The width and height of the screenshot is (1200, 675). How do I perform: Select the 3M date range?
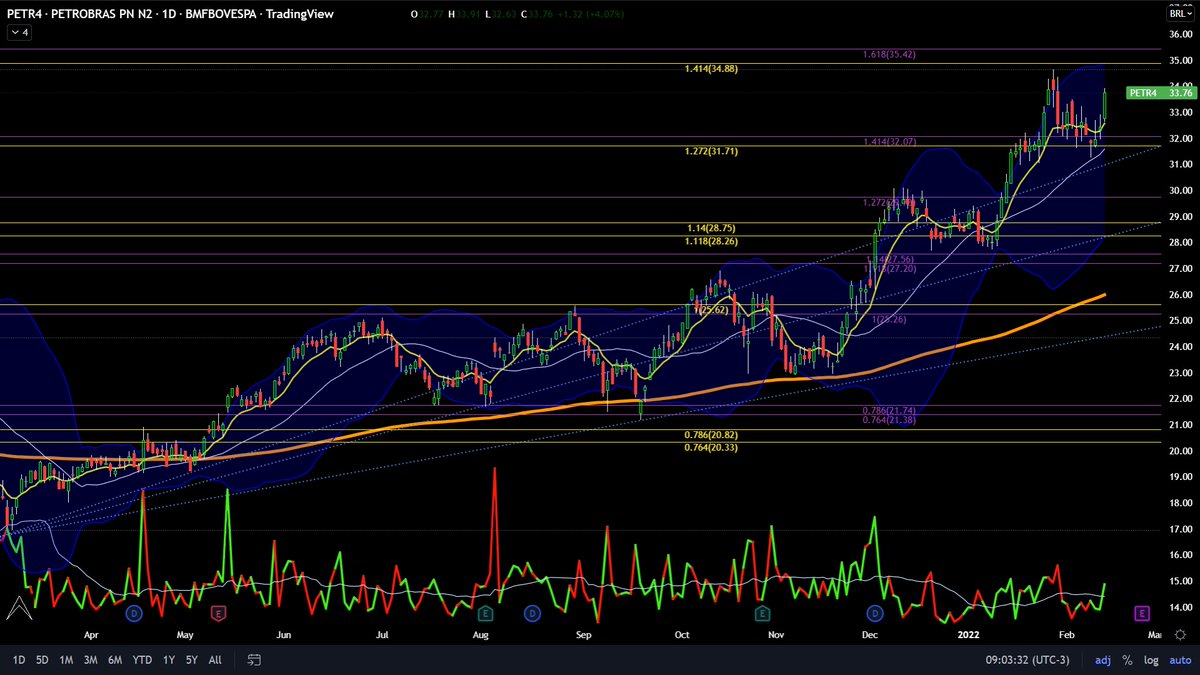click(x=90, y=660)
